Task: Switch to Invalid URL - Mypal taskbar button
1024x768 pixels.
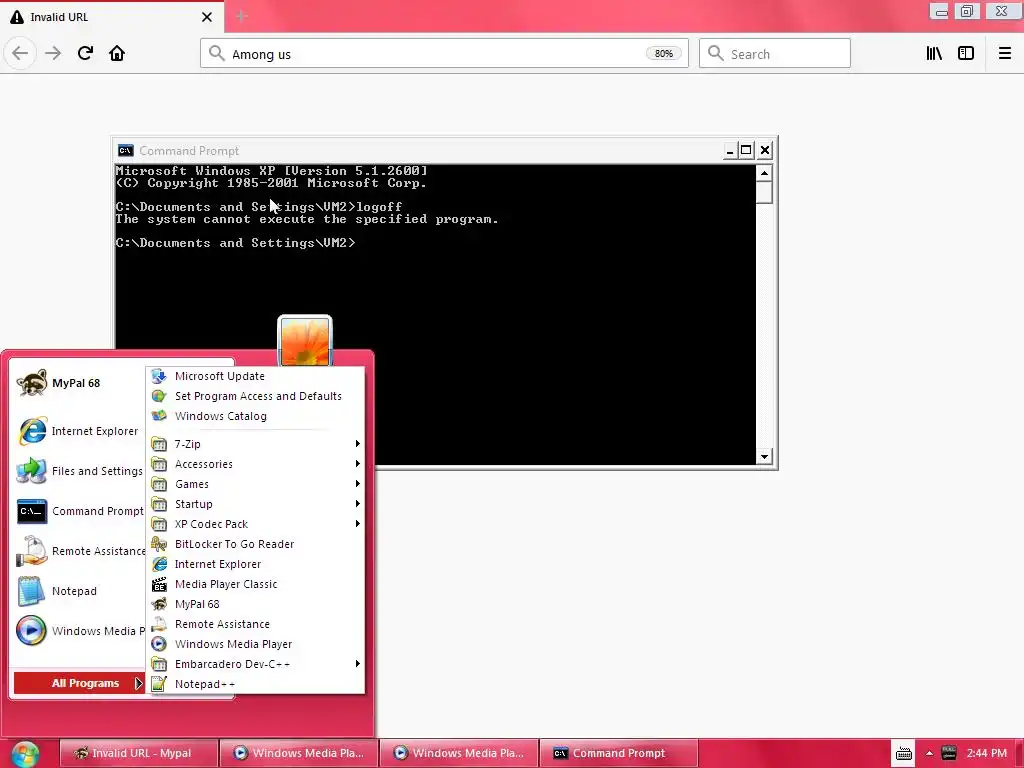Action: tap(138, 753)
